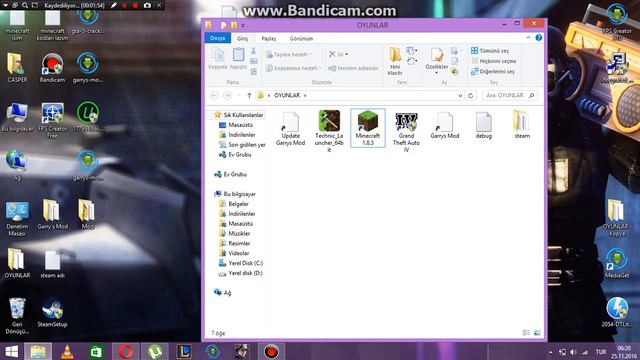Open the Sil delete dropdown
Image resolution: width=640 pixels, height=360 pixels.
[338, 54]
